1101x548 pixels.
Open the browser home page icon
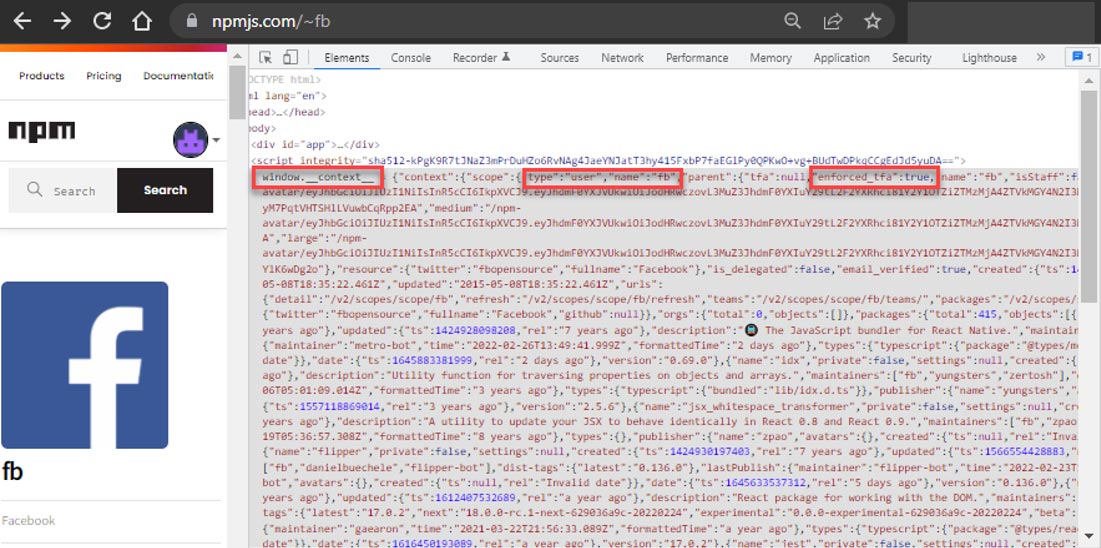[142, 21]
